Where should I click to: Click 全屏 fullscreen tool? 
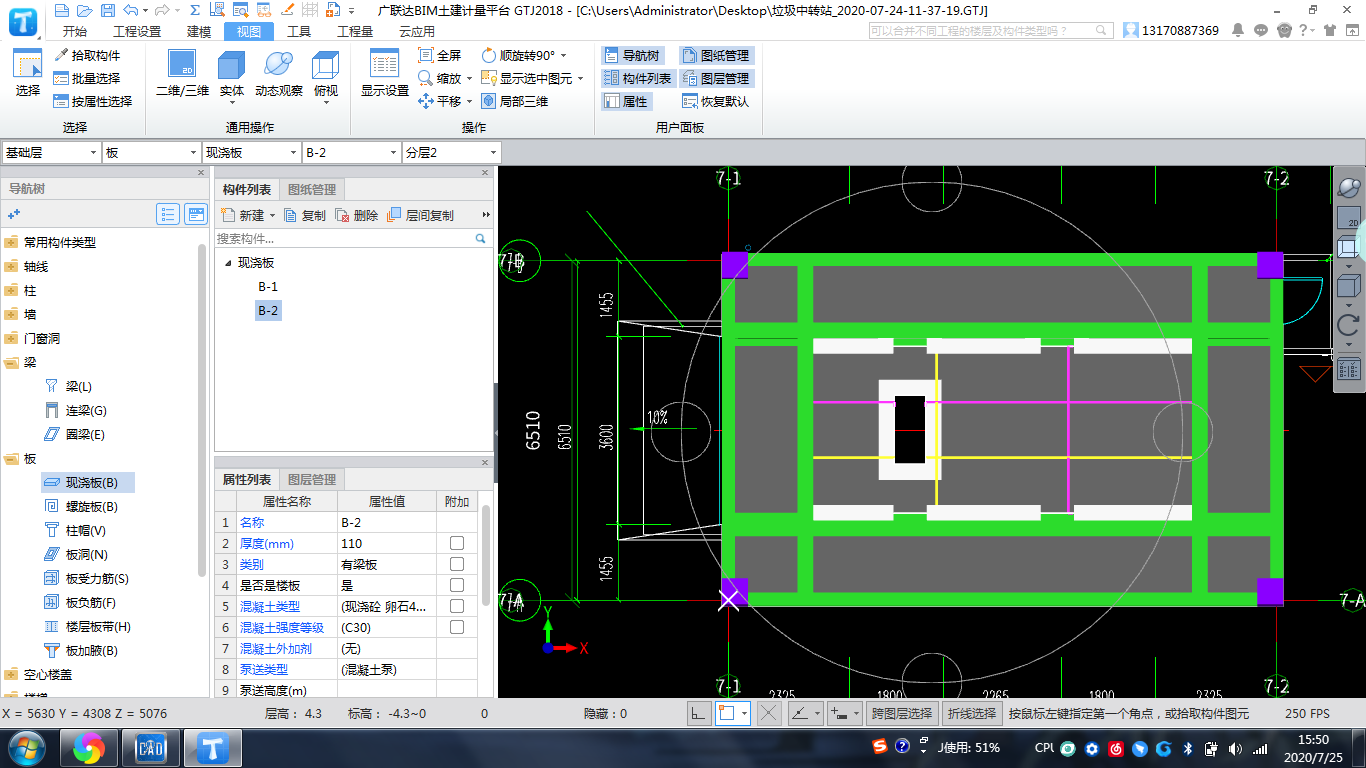(x=440, y=55)
